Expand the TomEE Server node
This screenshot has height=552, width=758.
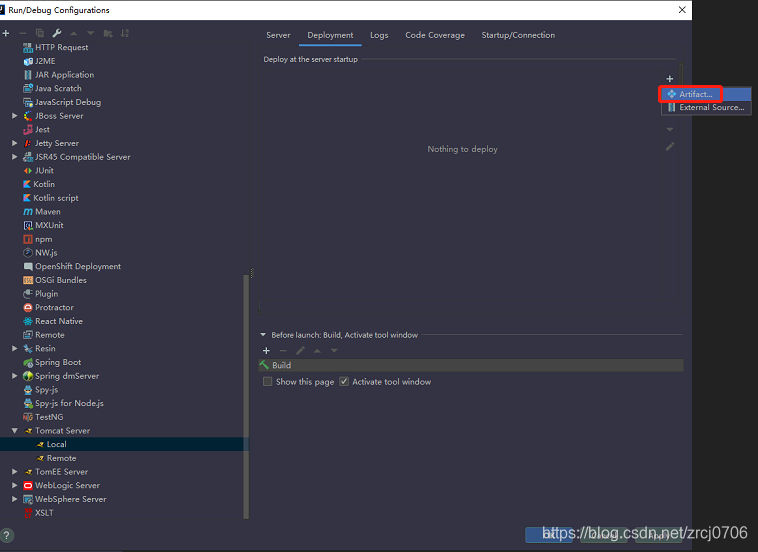pos(15,472)
